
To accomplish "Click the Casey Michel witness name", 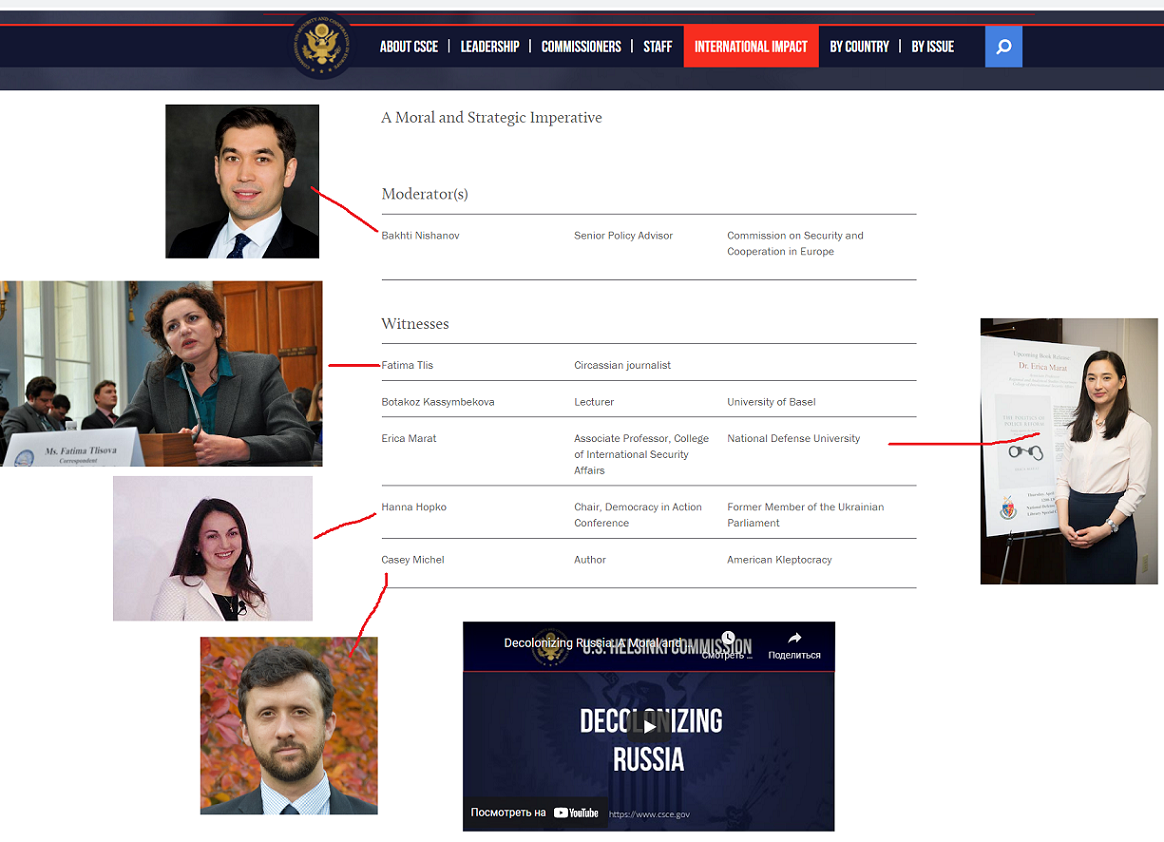I will point(413,560).
